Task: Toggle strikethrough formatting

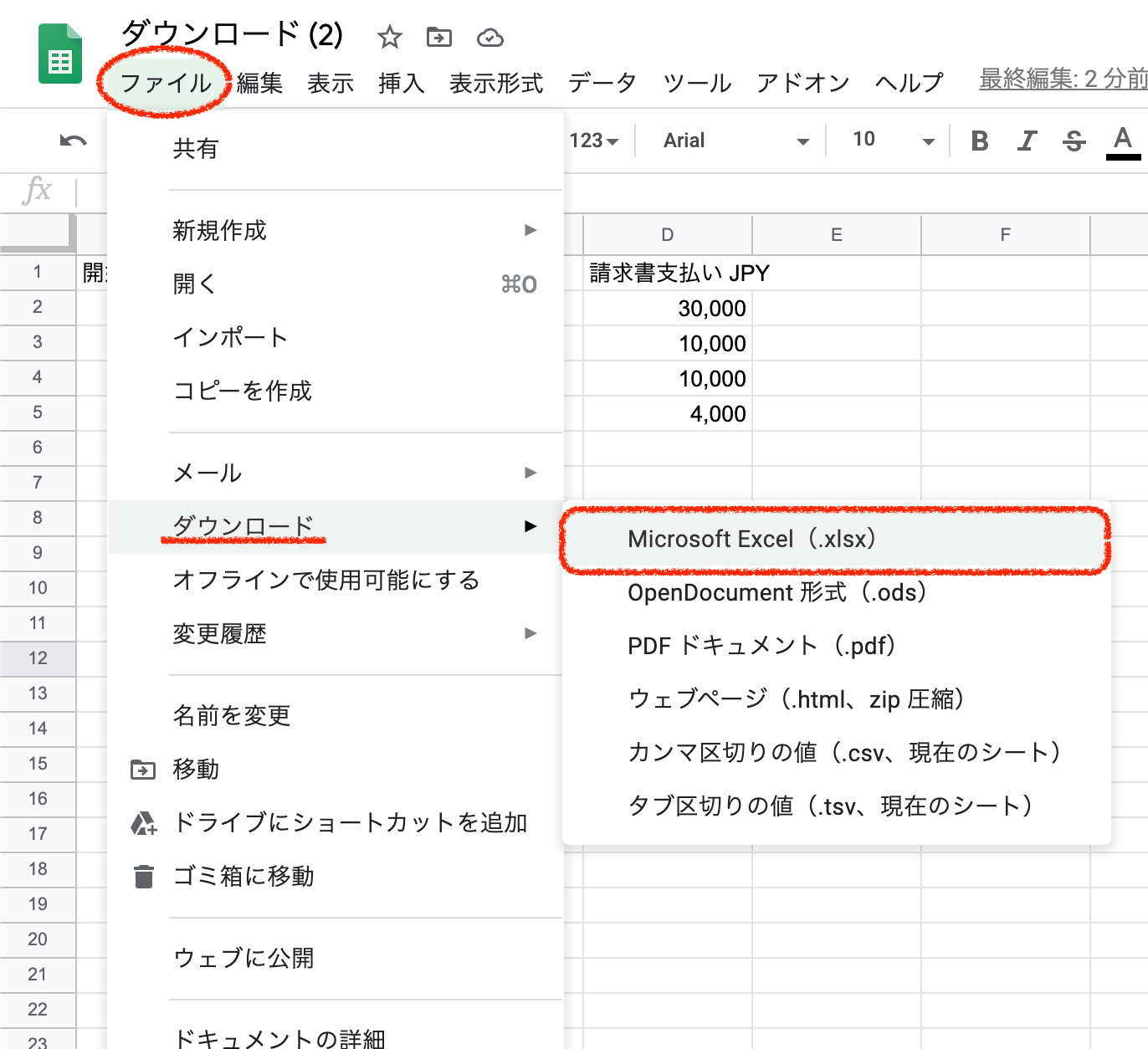Action: pos(1074,141)
